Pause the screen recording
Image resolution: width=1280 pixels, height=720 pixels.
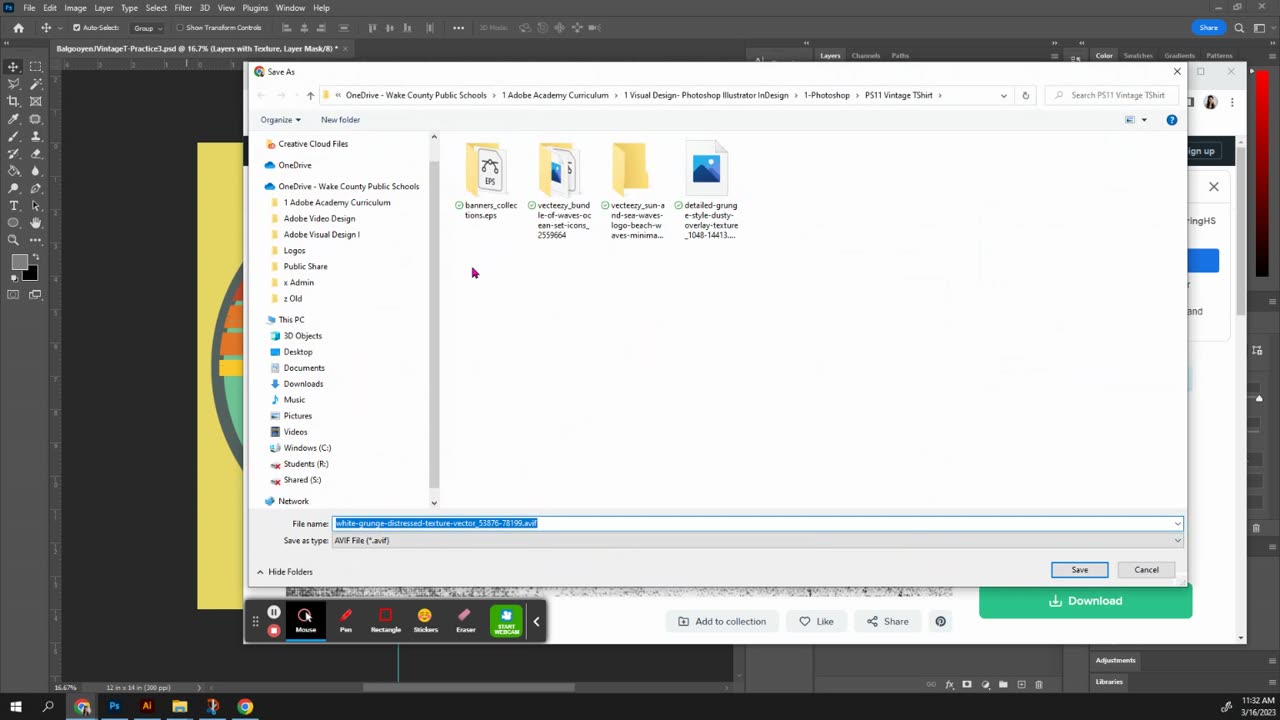273,612
